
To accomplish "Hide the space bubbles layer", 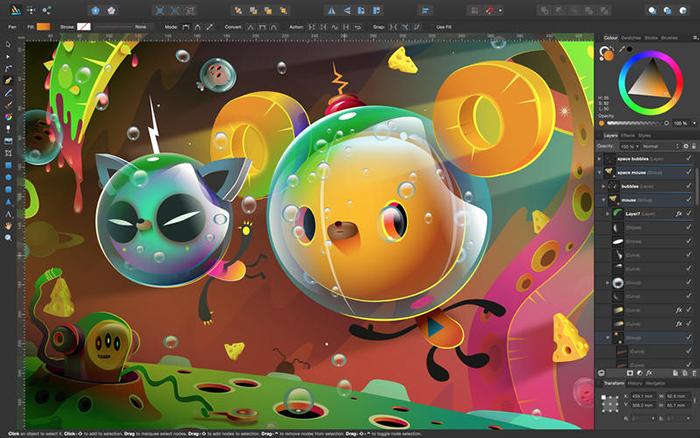I will click(x=689, y=159).
